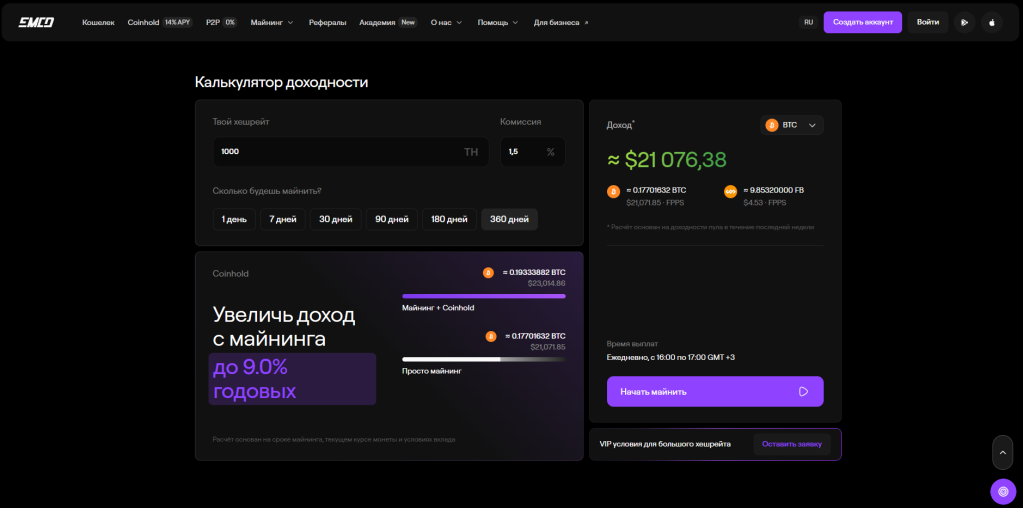Click the FB coin icon in income panel
The width and height of the screenshot is (1023, 508).
point(730,191)
